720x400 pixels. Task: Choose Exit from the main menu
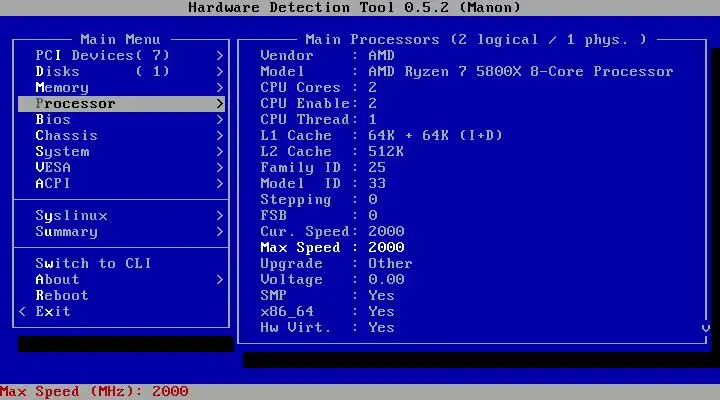(x=121, y=312)
